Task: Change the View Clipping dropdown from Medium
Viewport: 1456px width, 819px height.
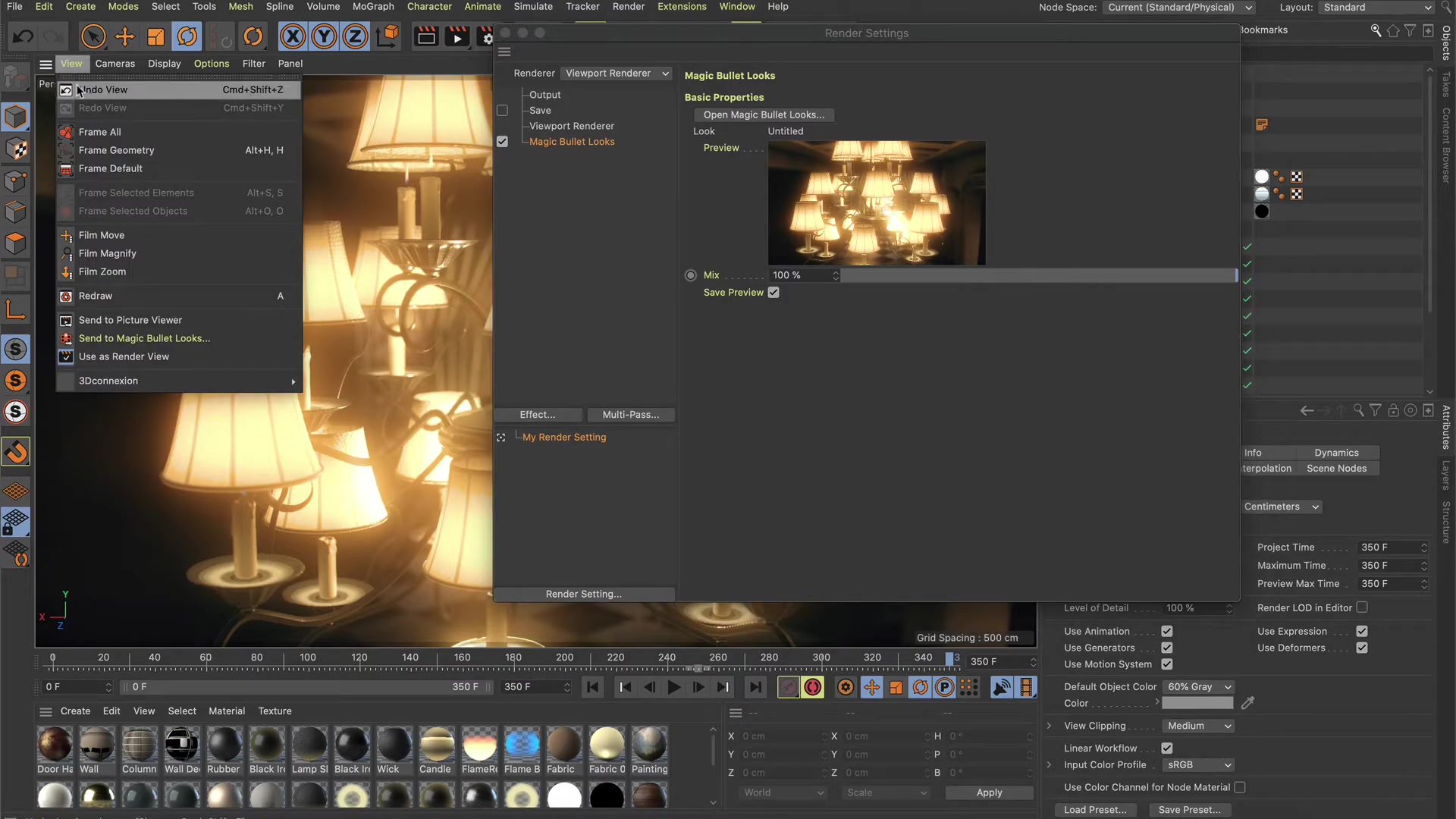Action: tap(1197, 726)
